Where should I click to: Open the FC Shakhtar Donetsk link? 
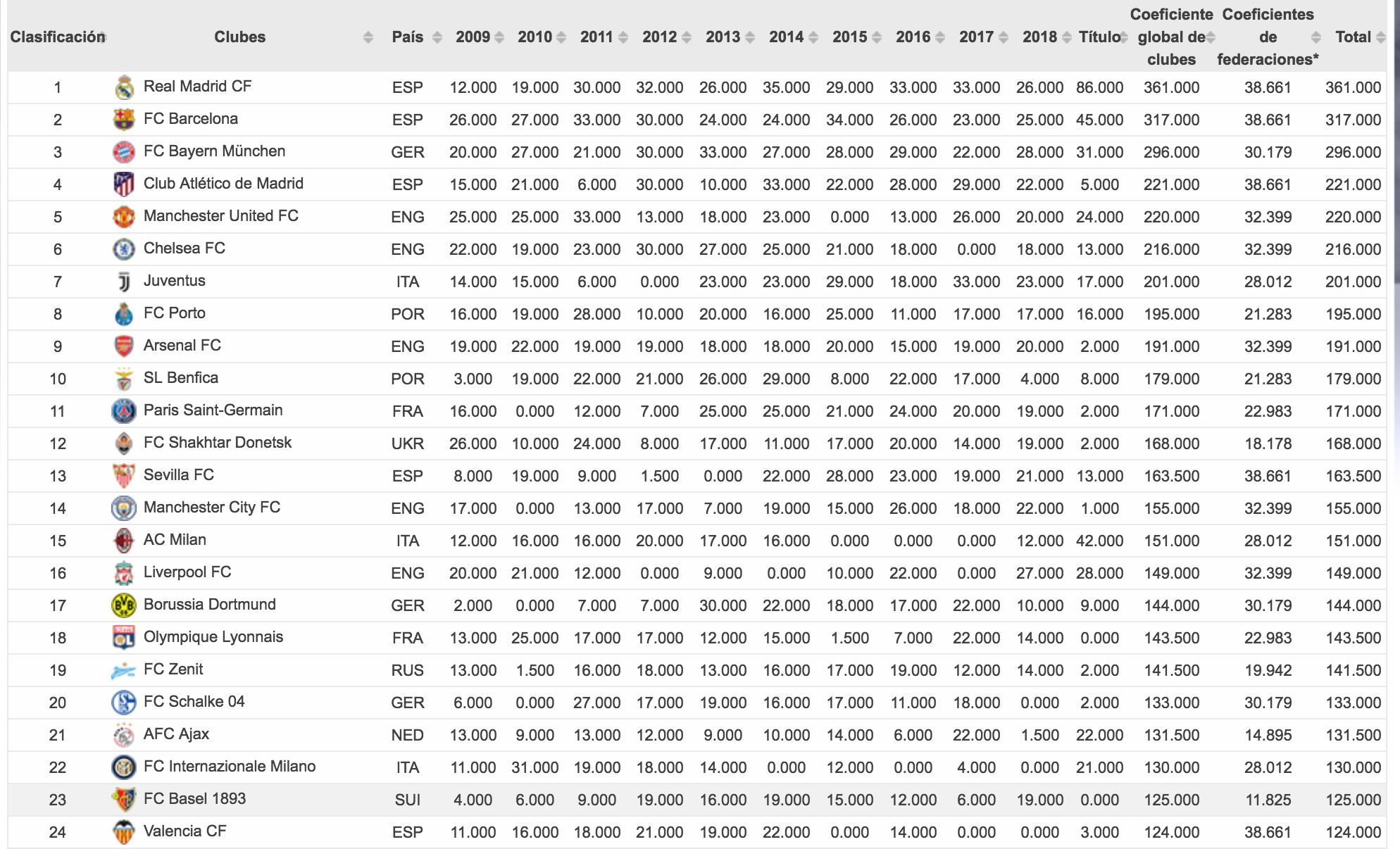point(217,443)
